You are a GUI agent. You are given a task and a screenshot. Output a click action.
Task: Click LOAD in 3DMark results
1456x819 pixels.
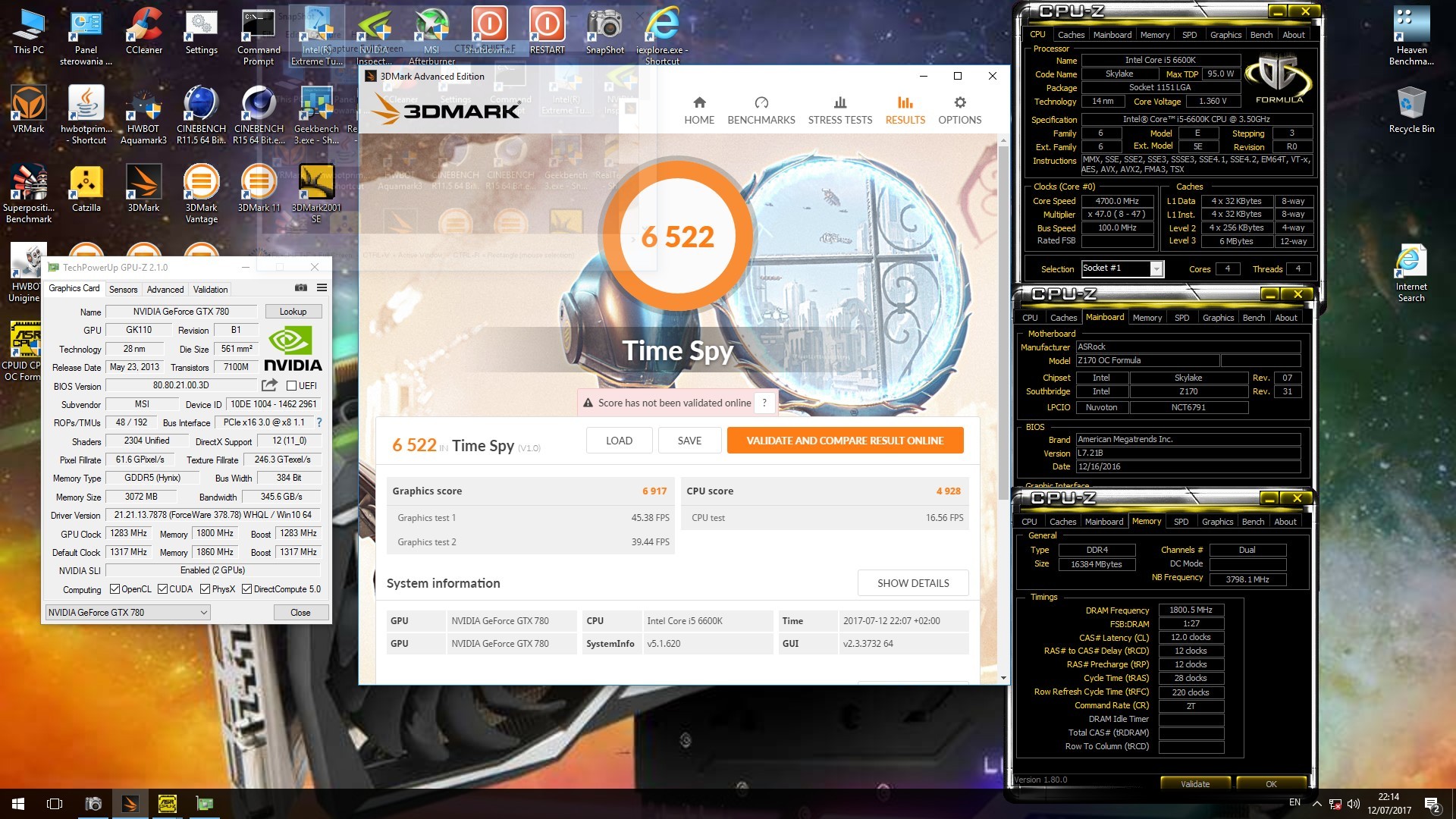(619, 441)
